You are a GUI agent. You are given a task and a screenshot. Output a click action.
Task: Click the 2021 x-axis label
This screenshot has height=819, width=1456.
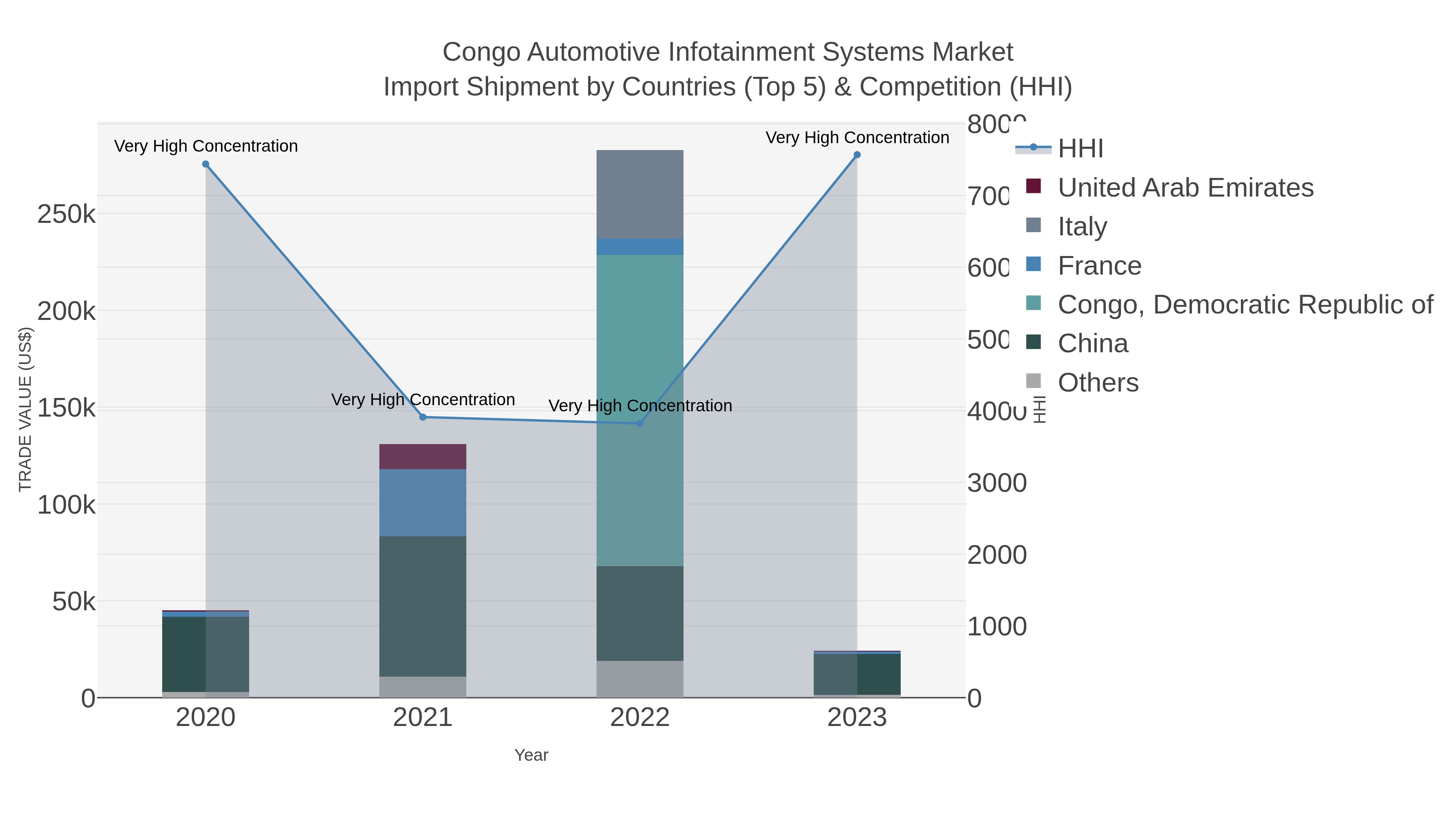[423, 718]
